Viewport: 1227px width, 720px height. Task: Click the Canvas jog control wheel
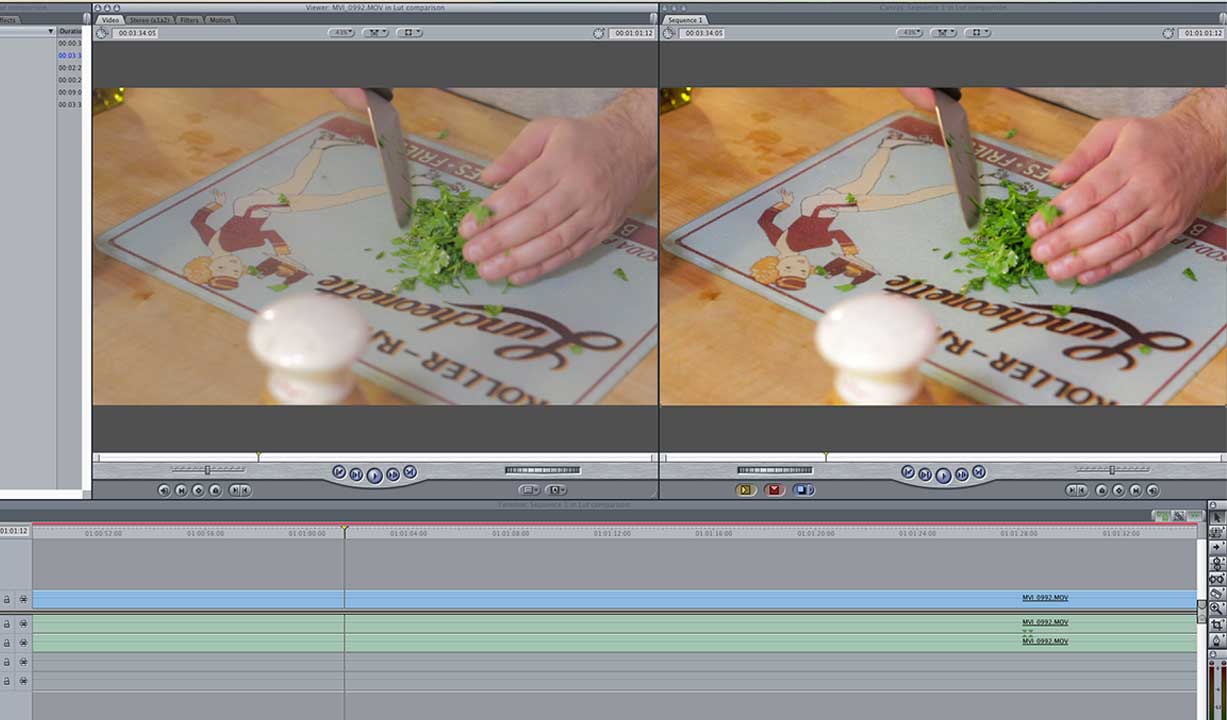click(775, 470)
